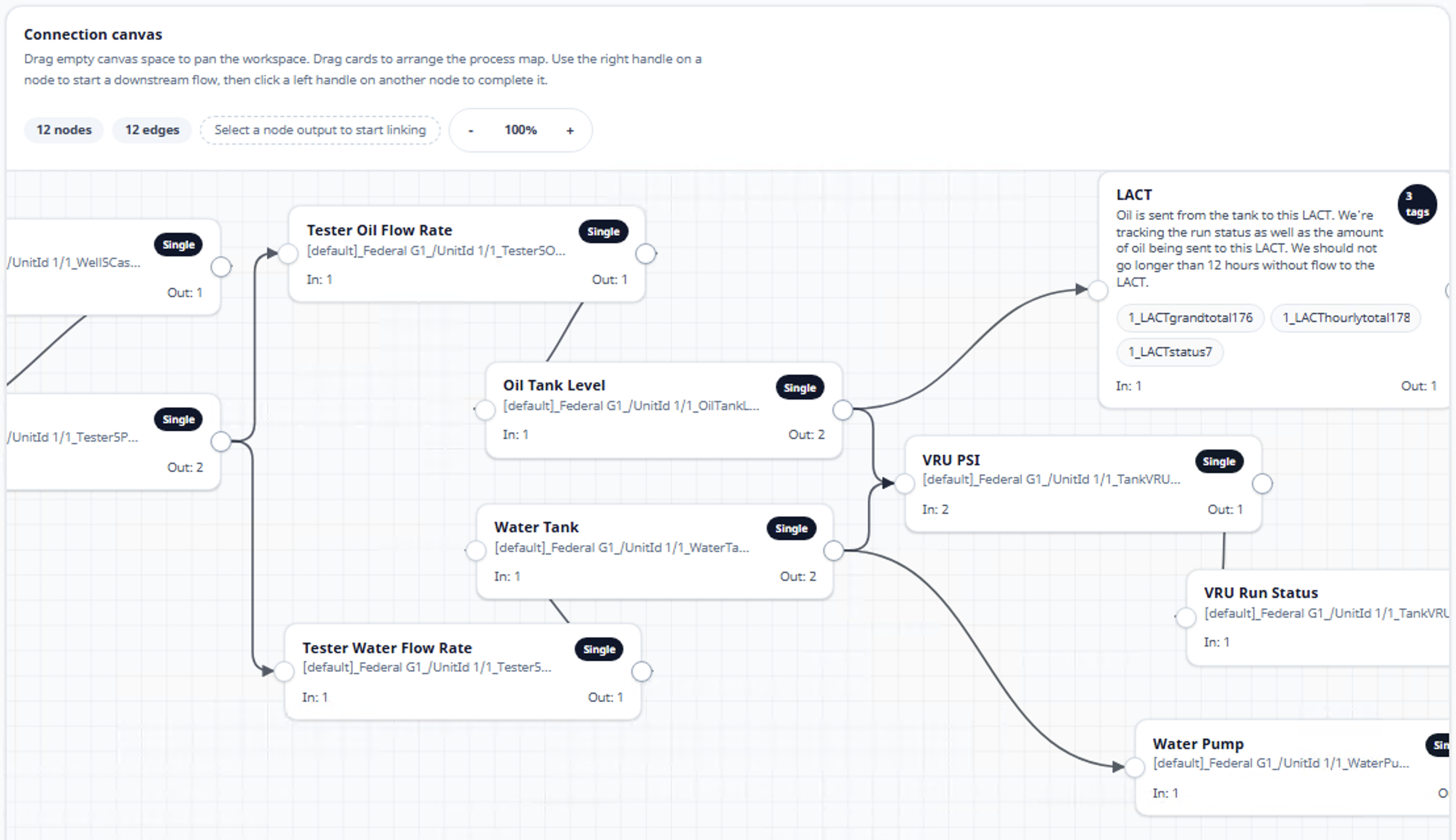Click LACT node input handle
The height and width of the screenshot is (840, 1456).
1098,290
